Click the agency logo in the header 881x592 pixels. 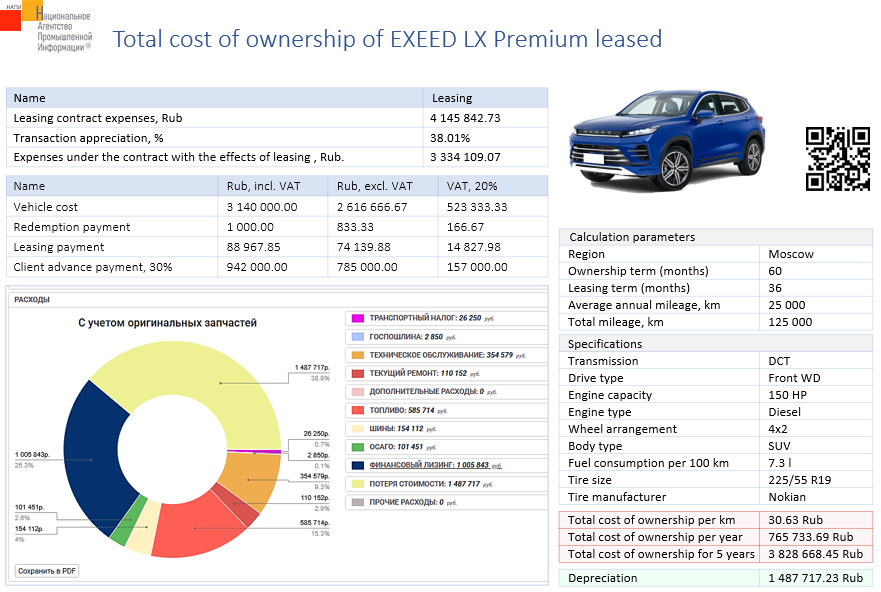coord(46,26)
